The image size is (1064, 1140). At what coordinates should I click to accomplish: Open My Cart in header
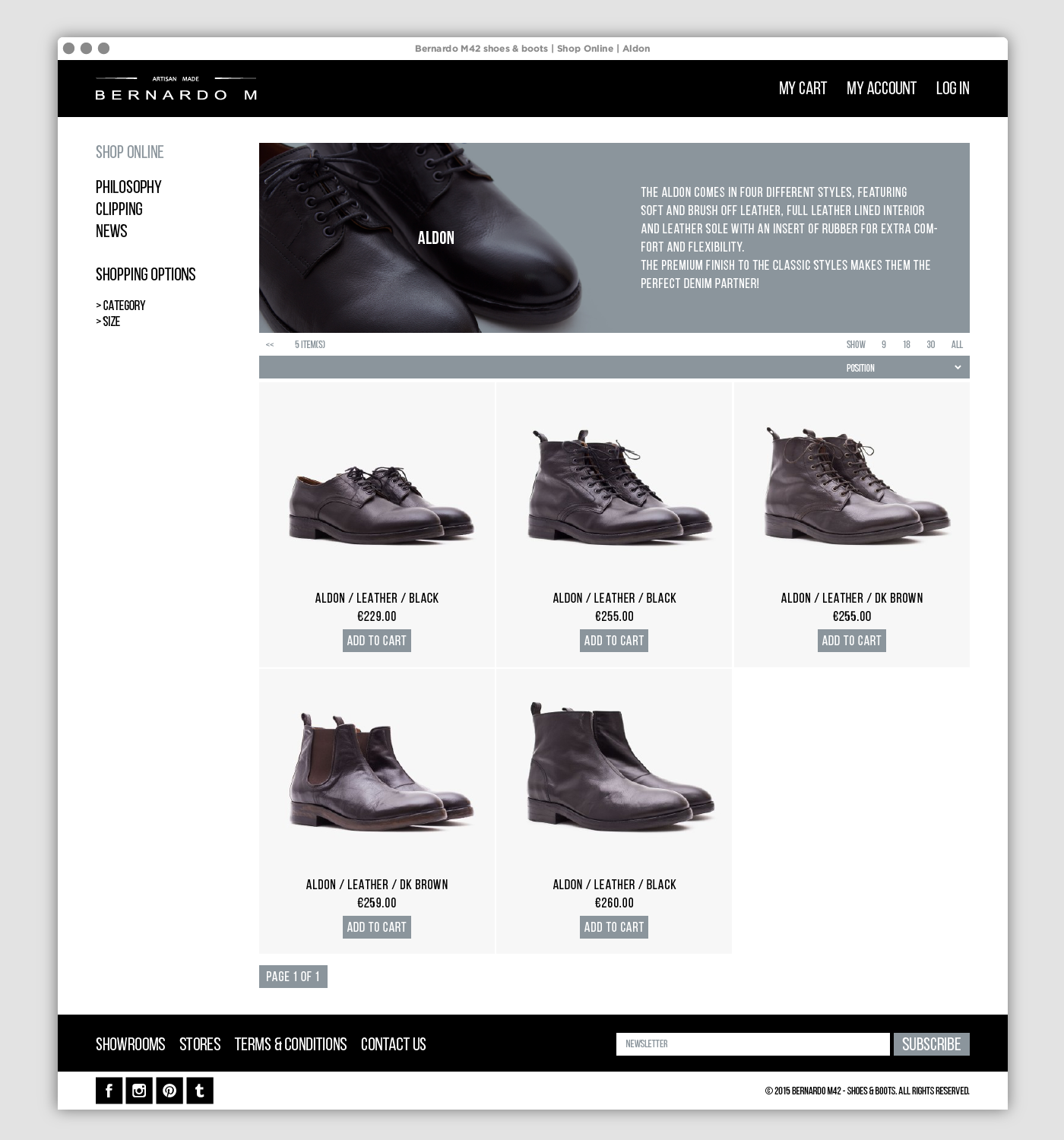click(803, 88)
